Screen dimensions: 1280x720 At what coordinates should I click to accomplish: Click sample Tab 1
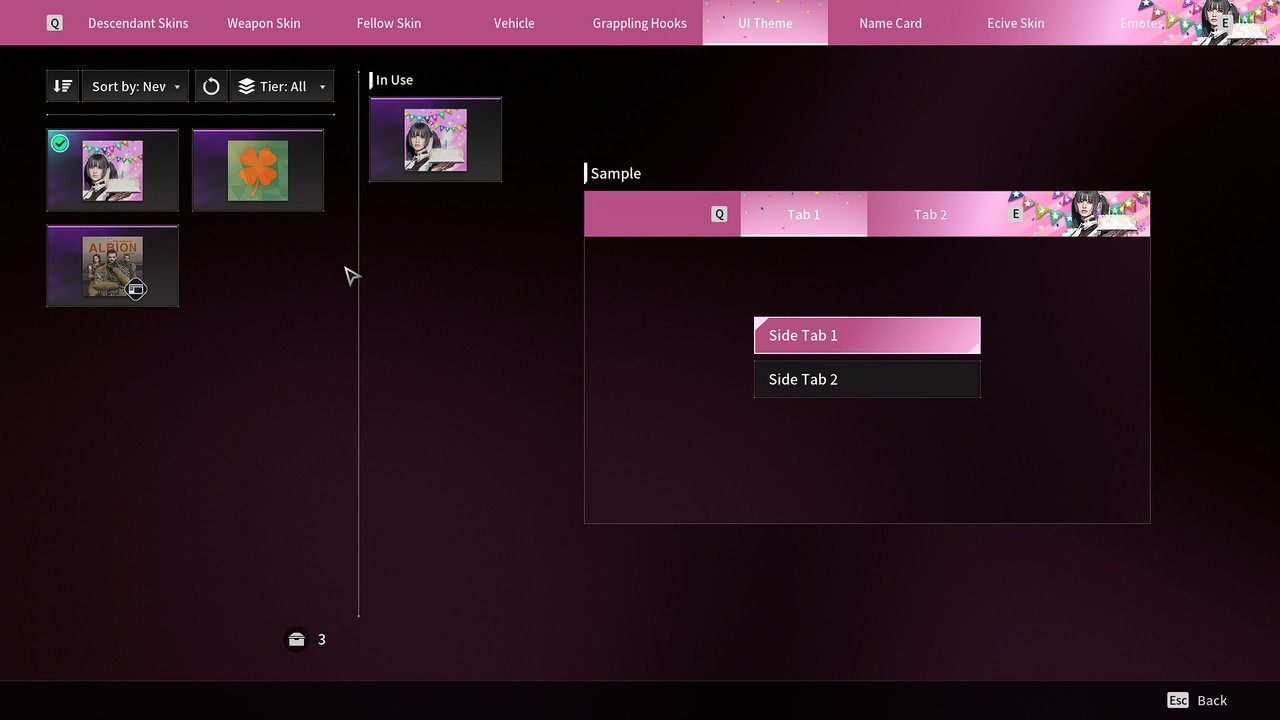click(804, 214)
